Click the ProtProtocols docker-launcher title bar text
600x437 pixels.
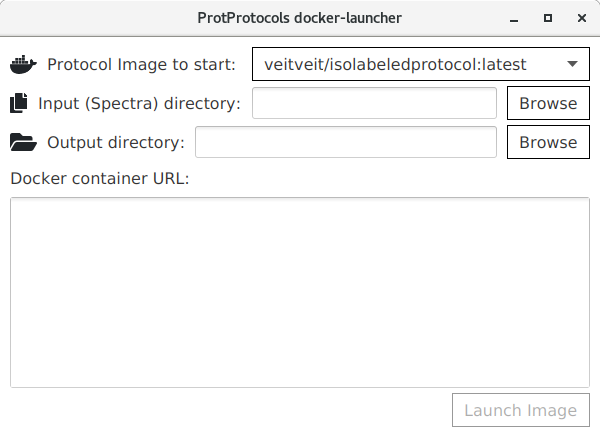click(x=300, y=18)
